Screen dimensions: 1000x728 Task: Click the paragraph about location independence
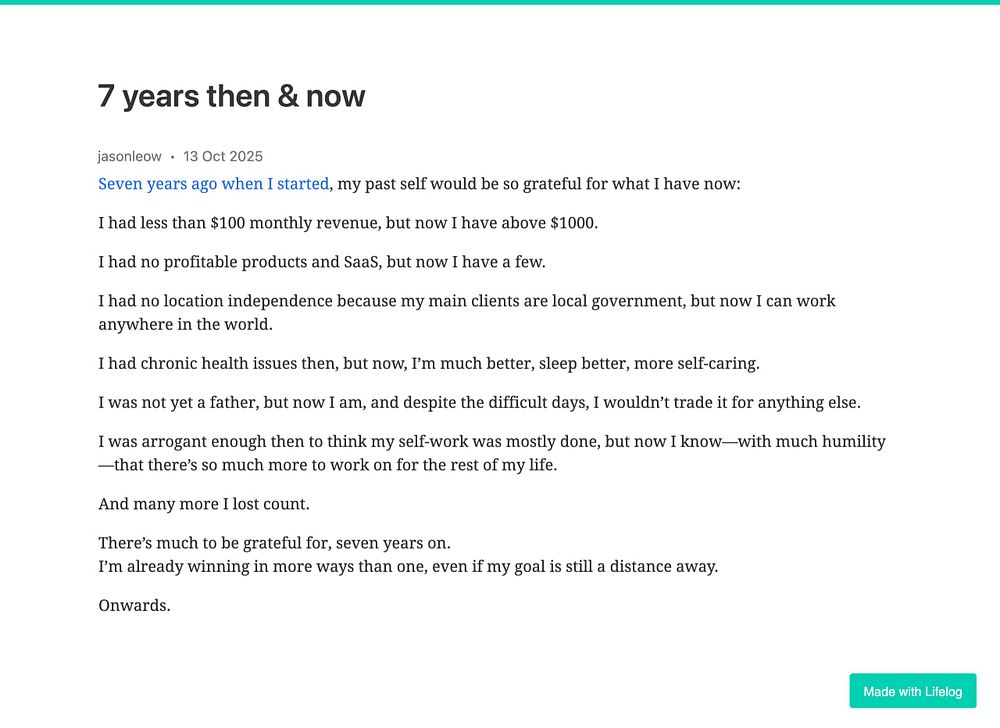pyautogui.click(x=467, y=312)
